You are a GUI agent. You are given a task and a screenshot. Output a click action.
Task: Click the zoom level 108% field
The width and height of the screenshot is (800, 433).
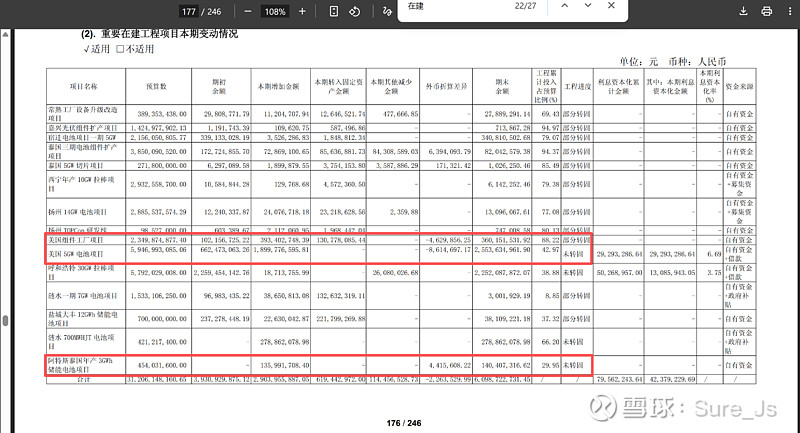coord(273,12)
